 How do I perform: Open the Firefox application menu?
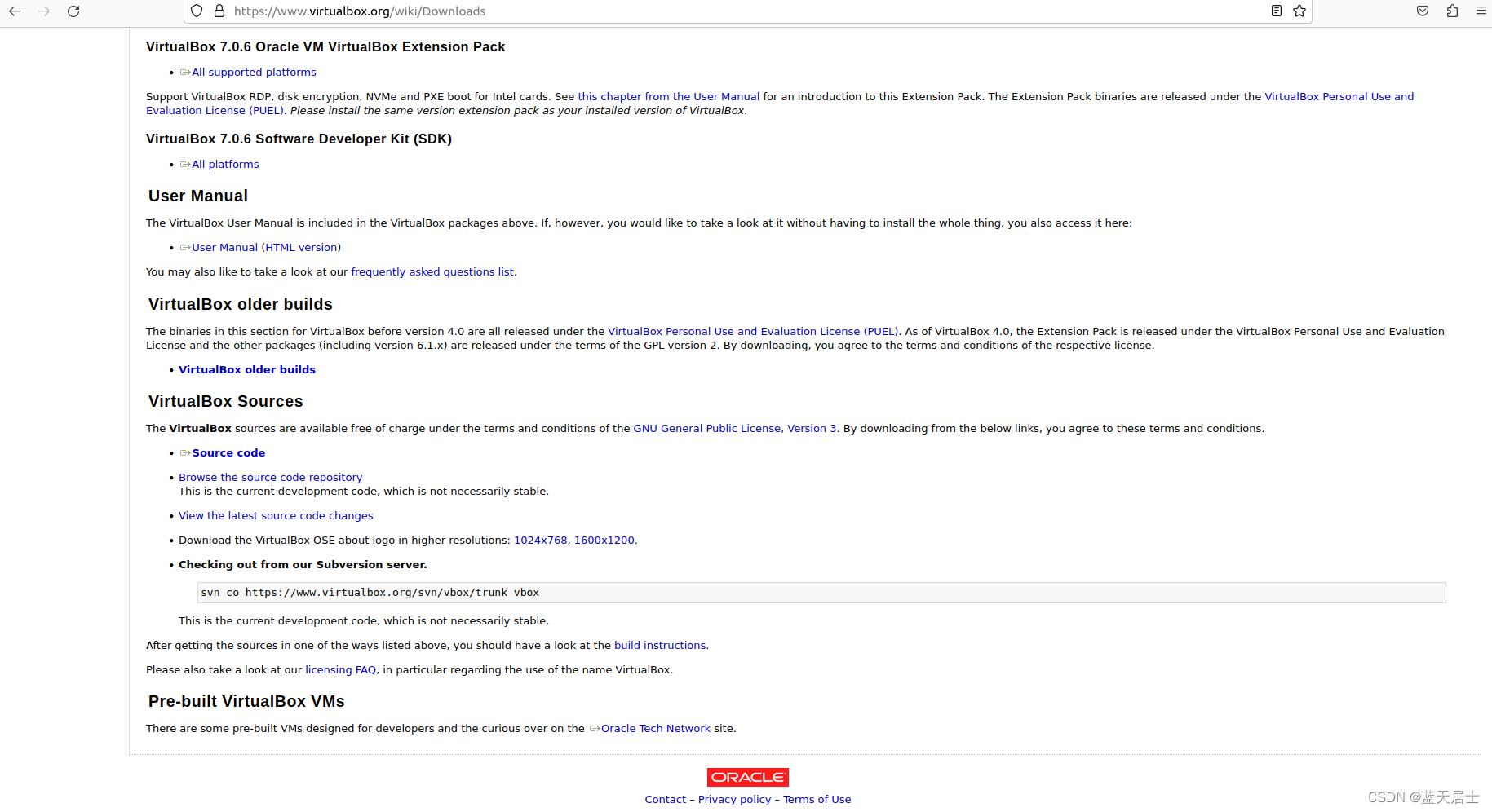coord(1481,11)
